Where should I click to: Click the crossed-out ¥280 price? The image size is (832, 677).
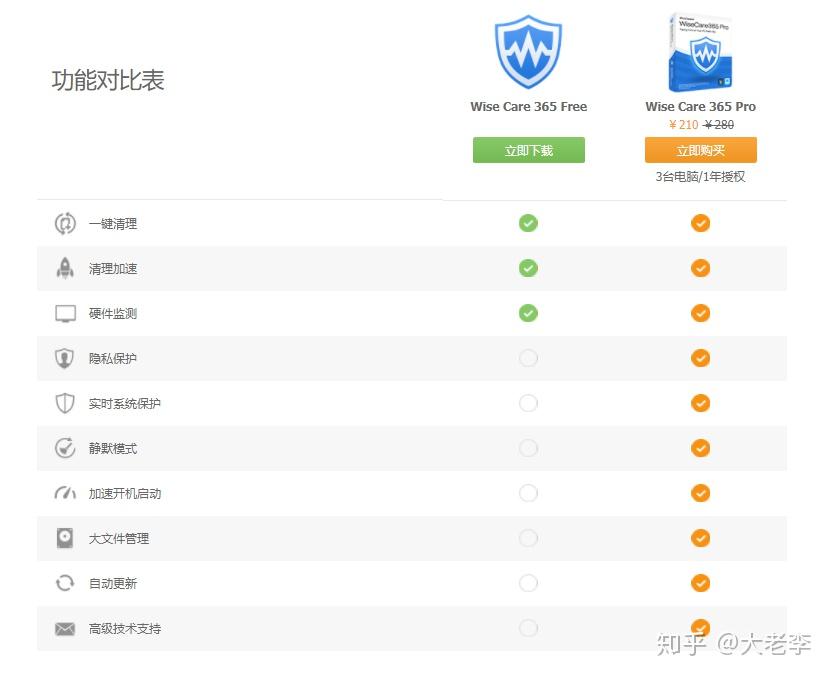click(x=719, y=125)
